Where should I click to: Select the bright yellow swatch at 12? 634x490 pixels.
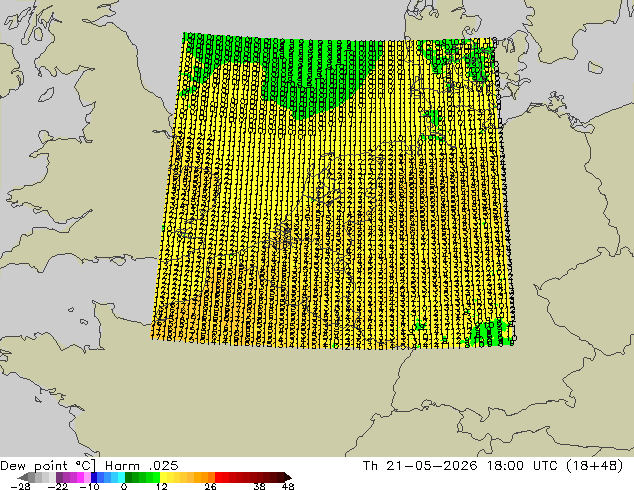(x=163, y=477)
